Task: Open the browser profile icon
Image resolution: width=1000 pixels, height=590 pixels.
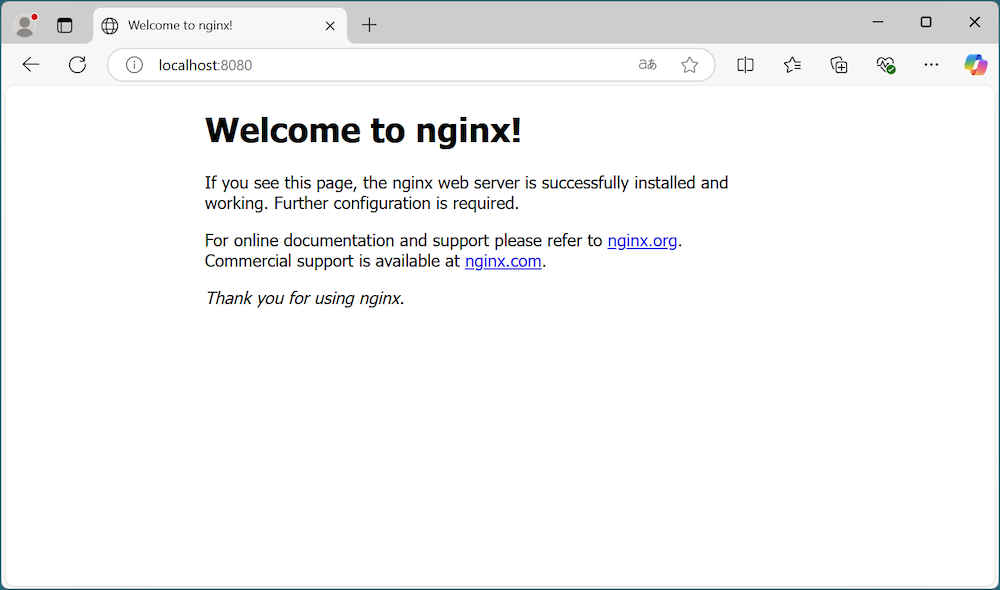Action: (26, 26)
